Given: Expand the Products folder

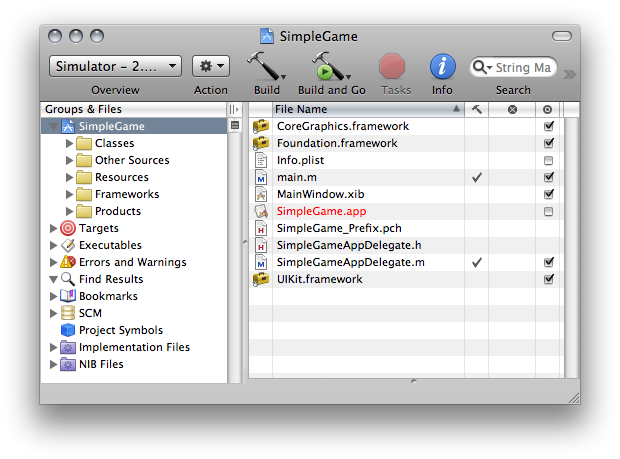Looking at the screenshot, I should tap(70, 211).
